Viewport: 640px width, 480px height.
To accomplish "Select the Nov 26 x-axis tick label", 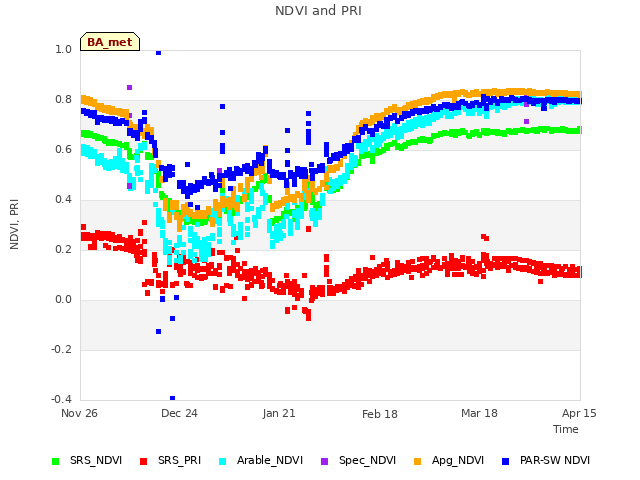I will (79, 413).
